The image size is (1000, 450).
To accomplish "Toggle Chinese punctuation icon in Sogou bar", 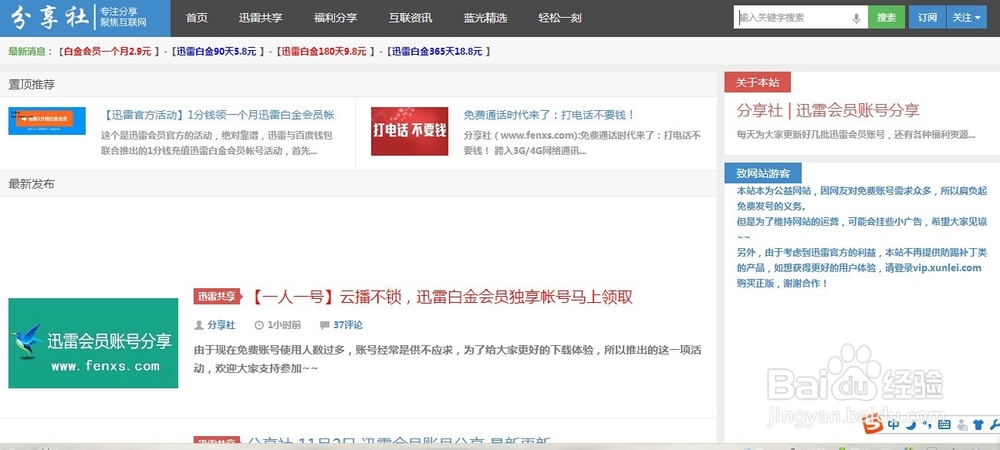I will pos(928,424).
